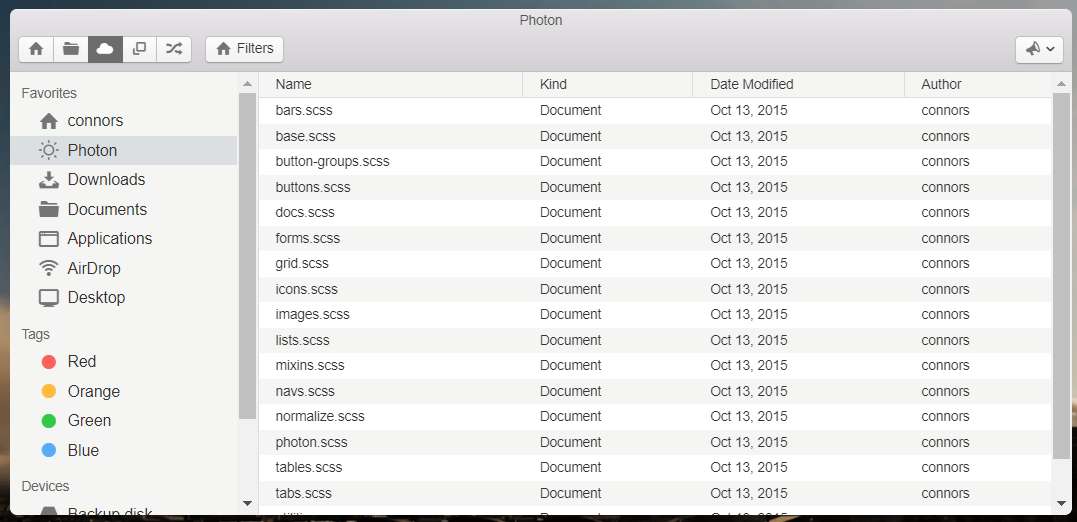Viewport: 1077px width, 522px height.
Task: Select the photon.scss file row
Action: 655,442
